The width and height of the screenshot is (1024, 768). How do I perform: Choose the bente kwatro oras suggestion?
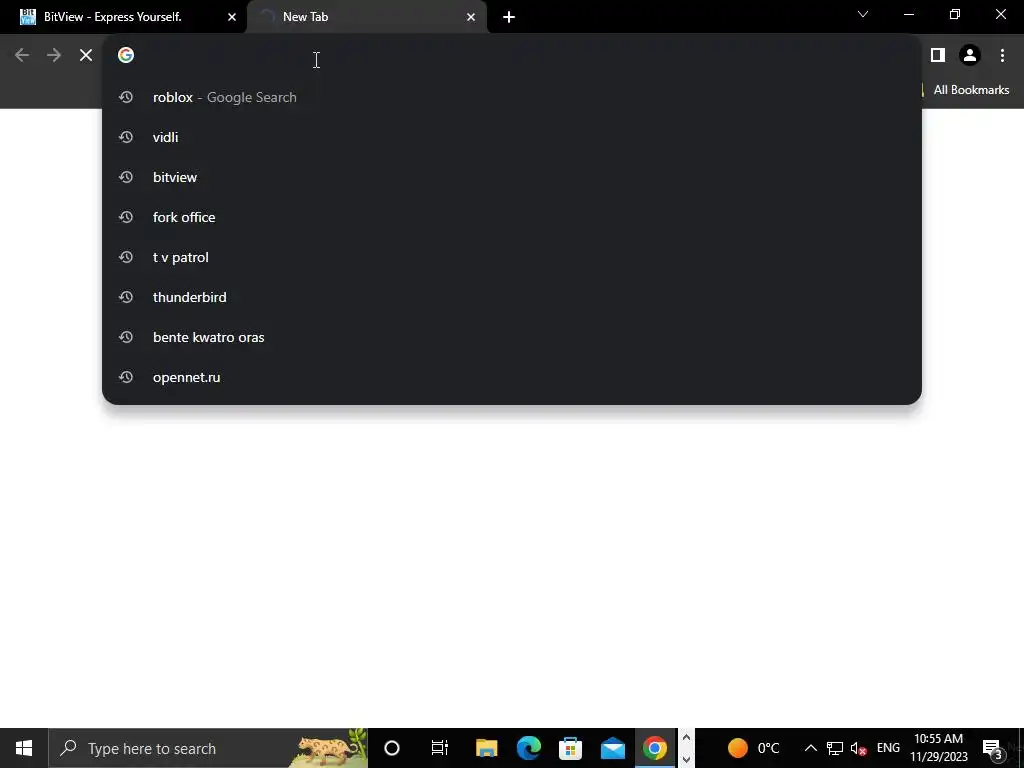click(x=512, y=337)
